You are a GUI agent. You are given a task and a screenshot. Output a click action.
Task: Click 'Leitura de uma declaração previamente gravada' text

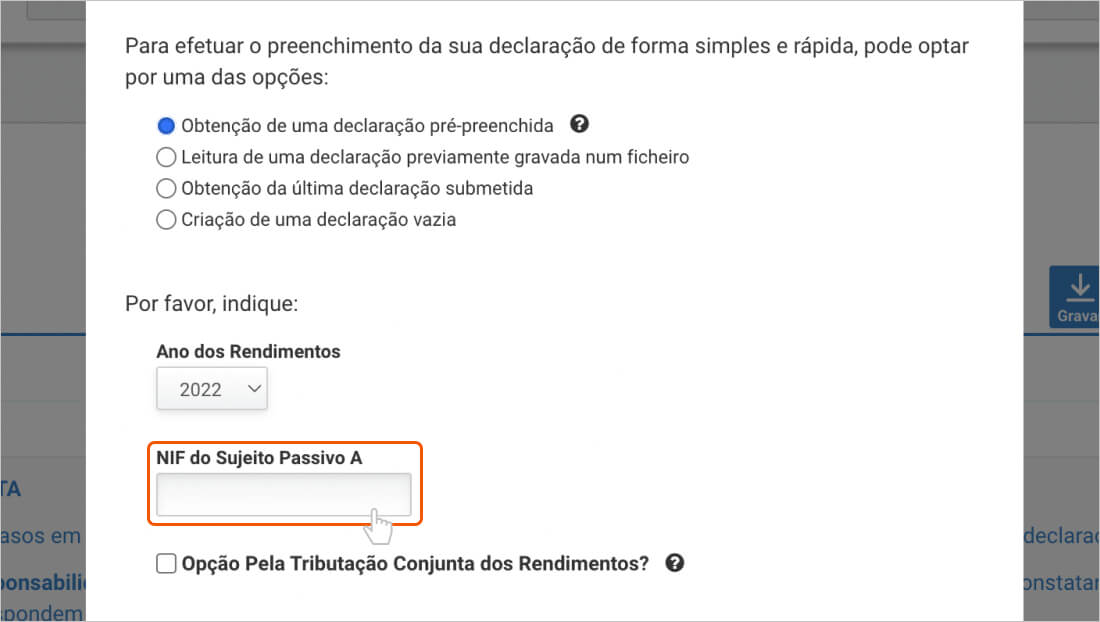point(435,157)
